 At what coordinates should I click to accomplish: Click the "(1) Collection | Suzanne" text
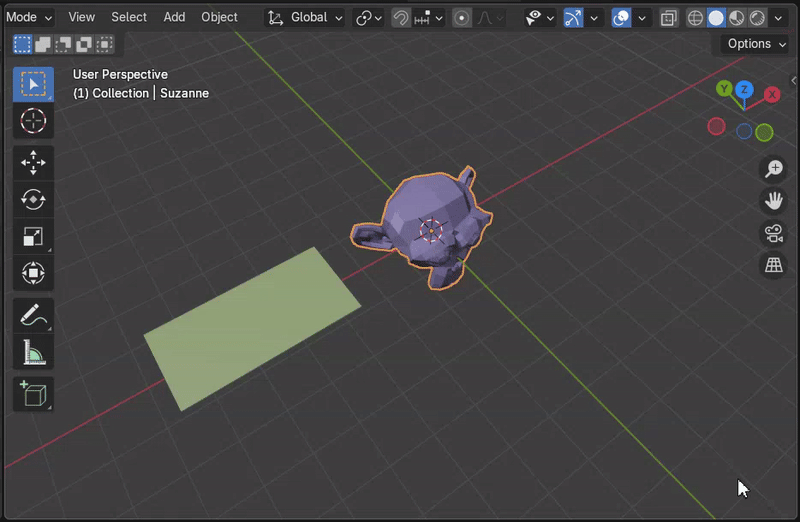(141, 93)
